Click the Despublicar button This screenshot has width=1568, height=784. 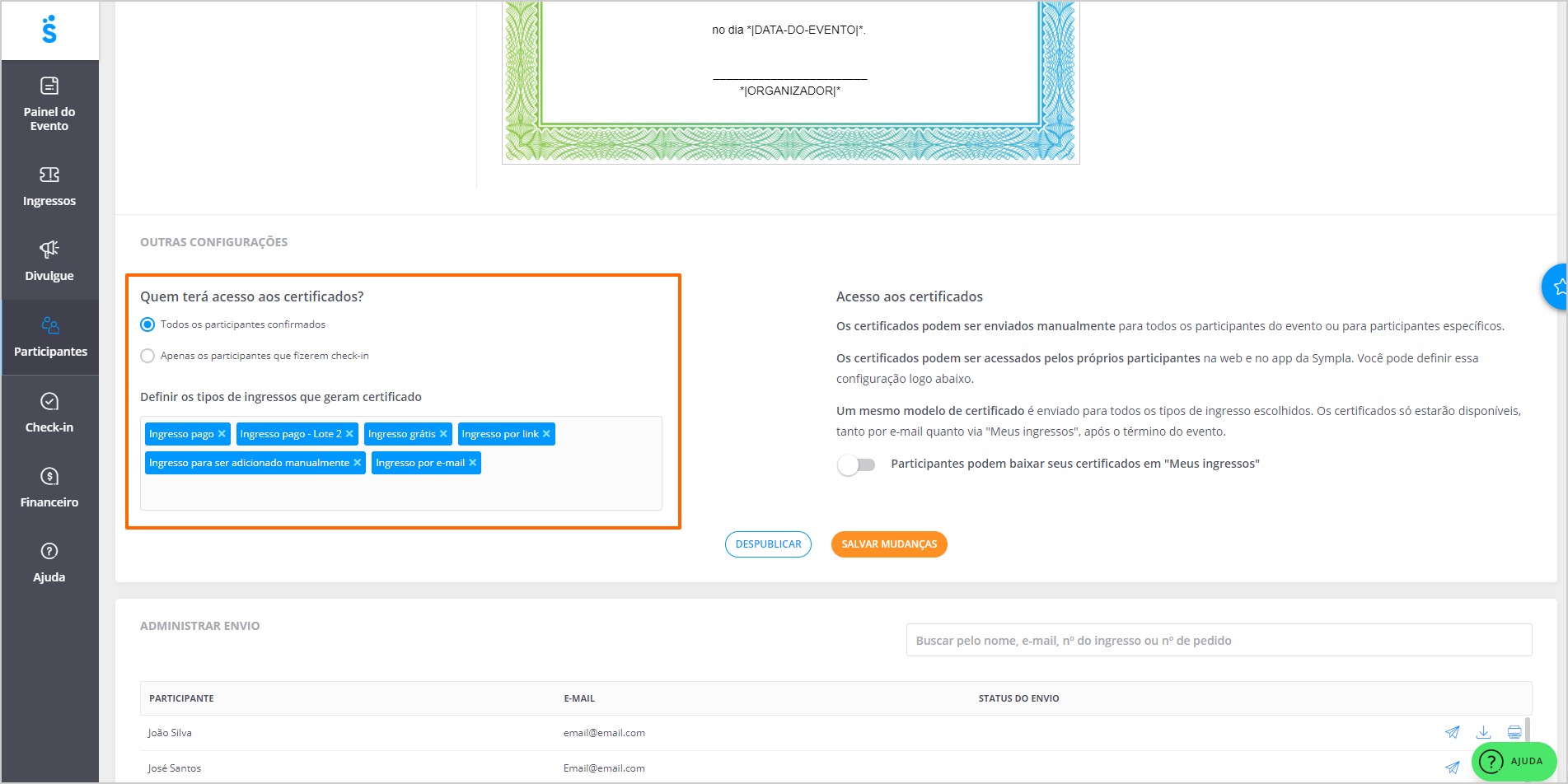768,544
